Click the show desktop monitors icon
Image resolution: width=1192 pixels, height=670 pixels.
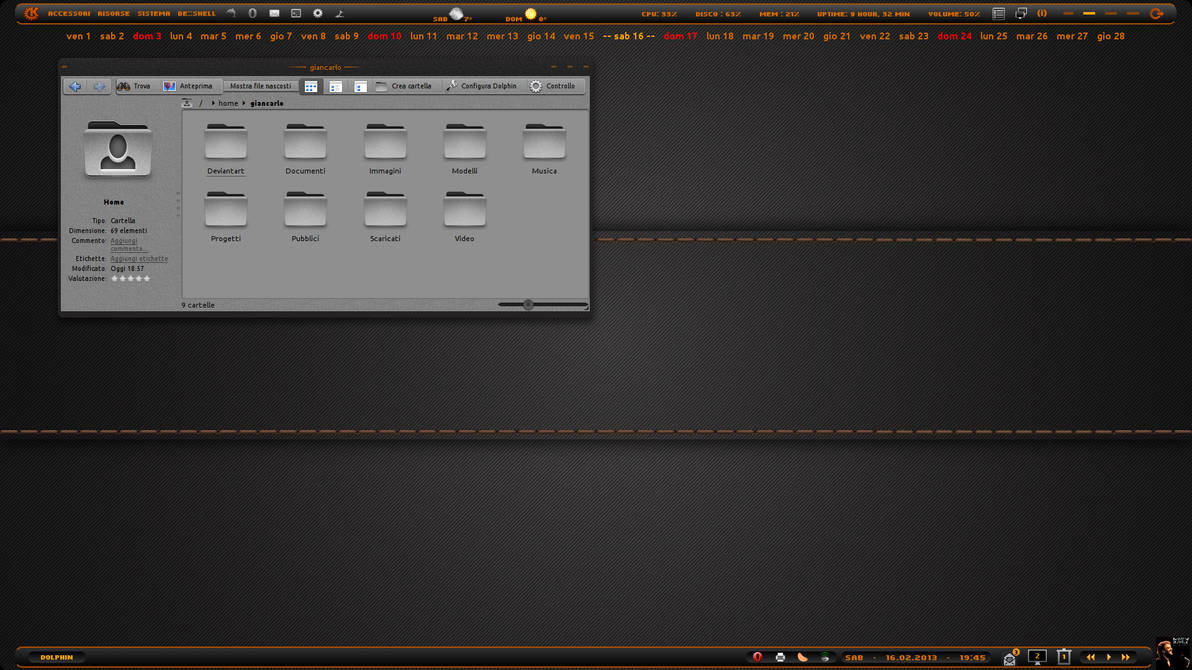click(1021, 14)
